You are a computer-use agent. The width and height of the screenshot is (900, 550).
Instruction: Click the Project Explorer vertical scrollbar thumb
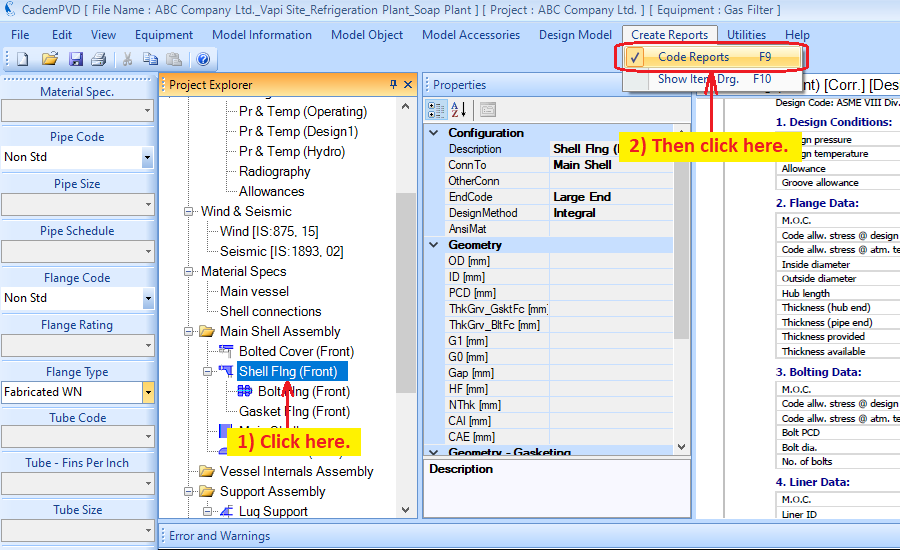pyautogui.click(x=406, y=290)
